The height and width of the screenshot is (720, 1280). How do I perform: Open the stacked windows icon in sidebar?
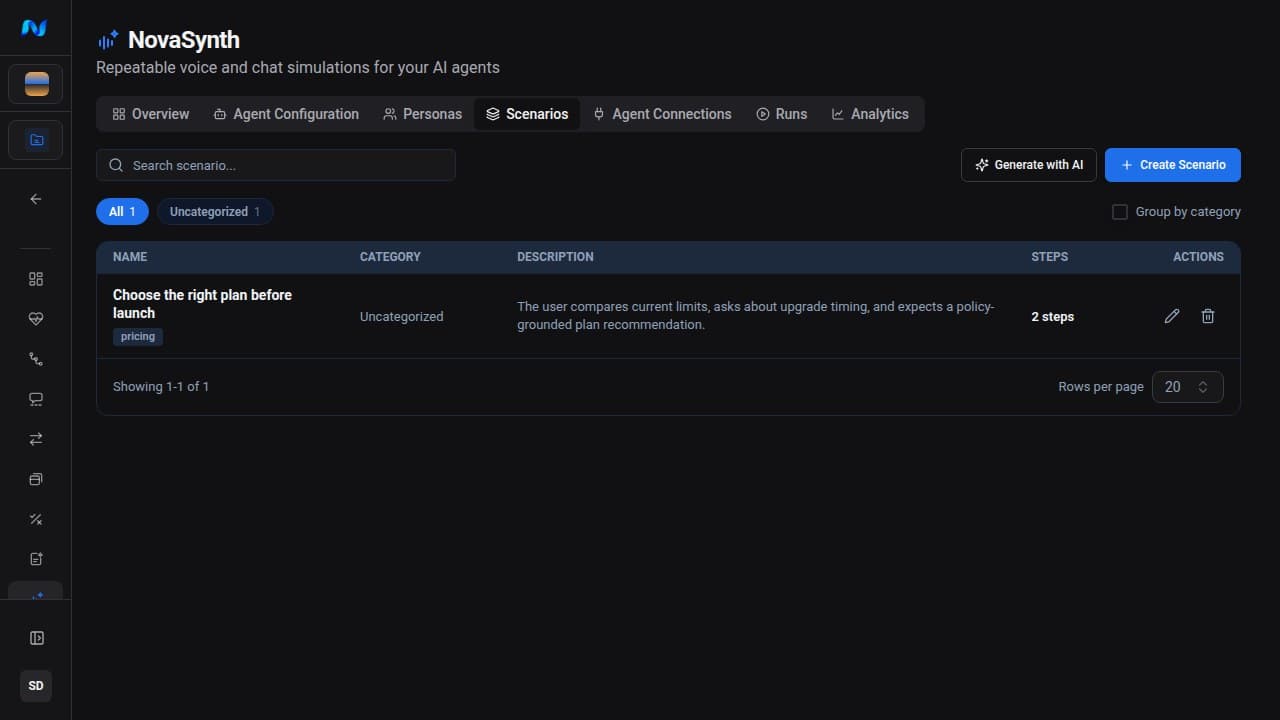tap(36, 479)
